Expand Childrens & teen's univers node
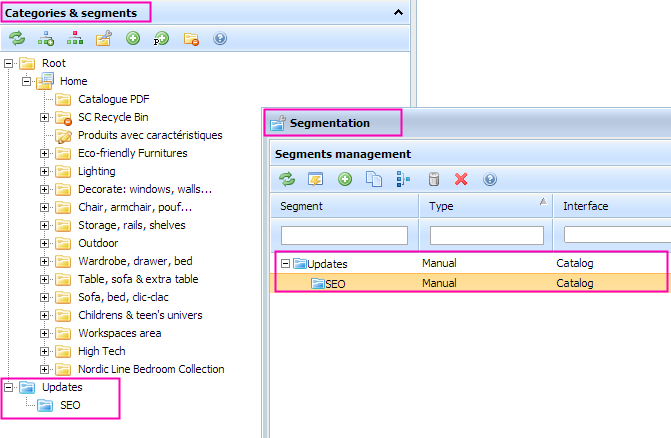Image resolution: width=671 pixels, height=438 pixels. (45, 315)
